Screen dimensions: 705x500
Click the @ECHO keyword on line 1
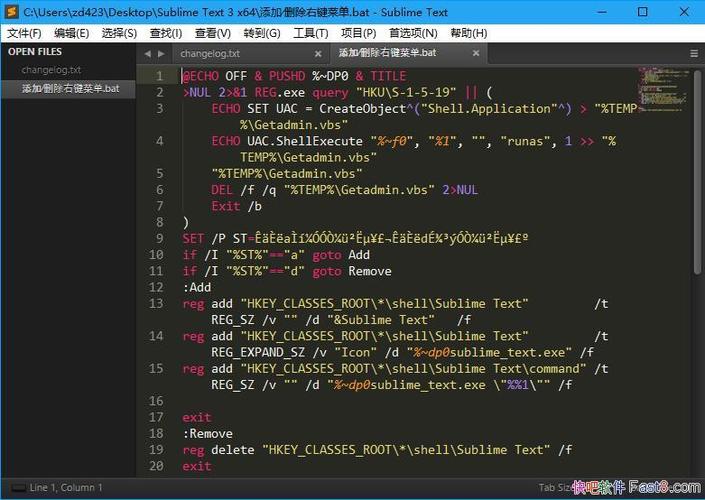click(201, 76)
